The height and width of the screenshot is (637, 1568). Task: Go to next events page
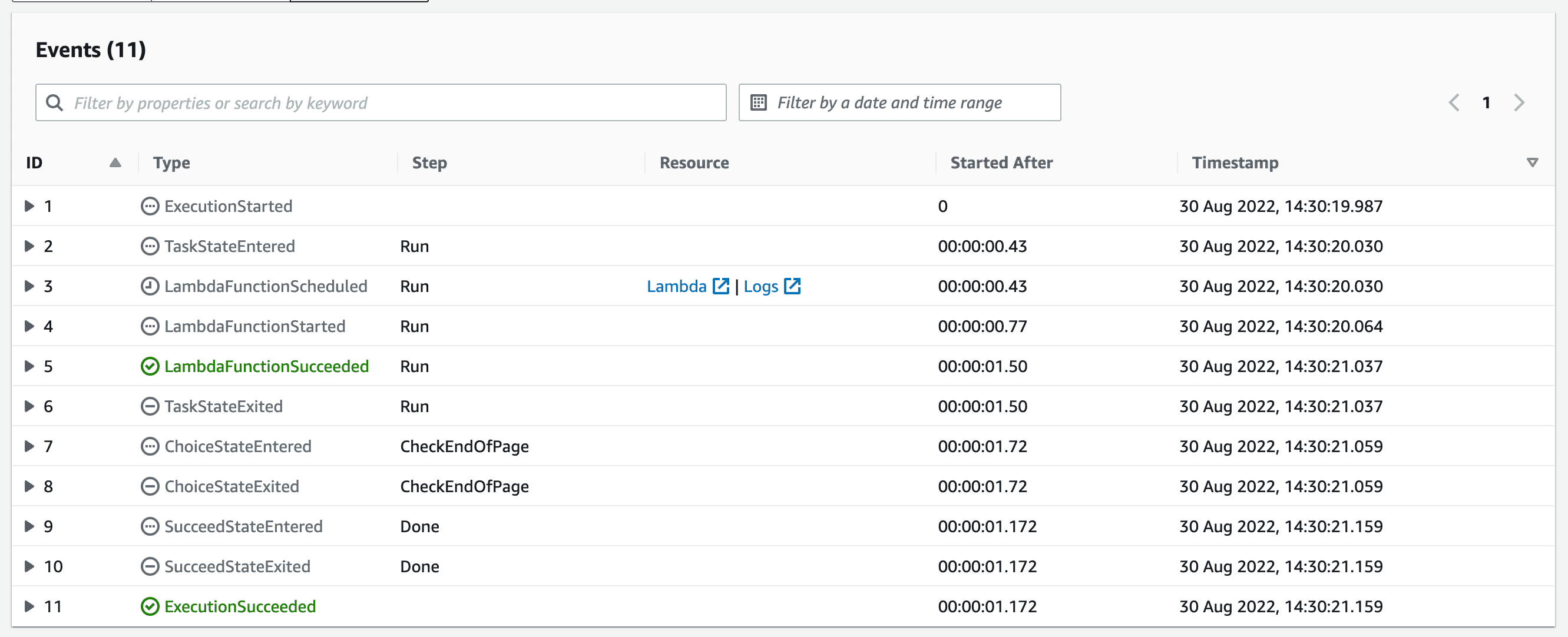[1519, 103]
